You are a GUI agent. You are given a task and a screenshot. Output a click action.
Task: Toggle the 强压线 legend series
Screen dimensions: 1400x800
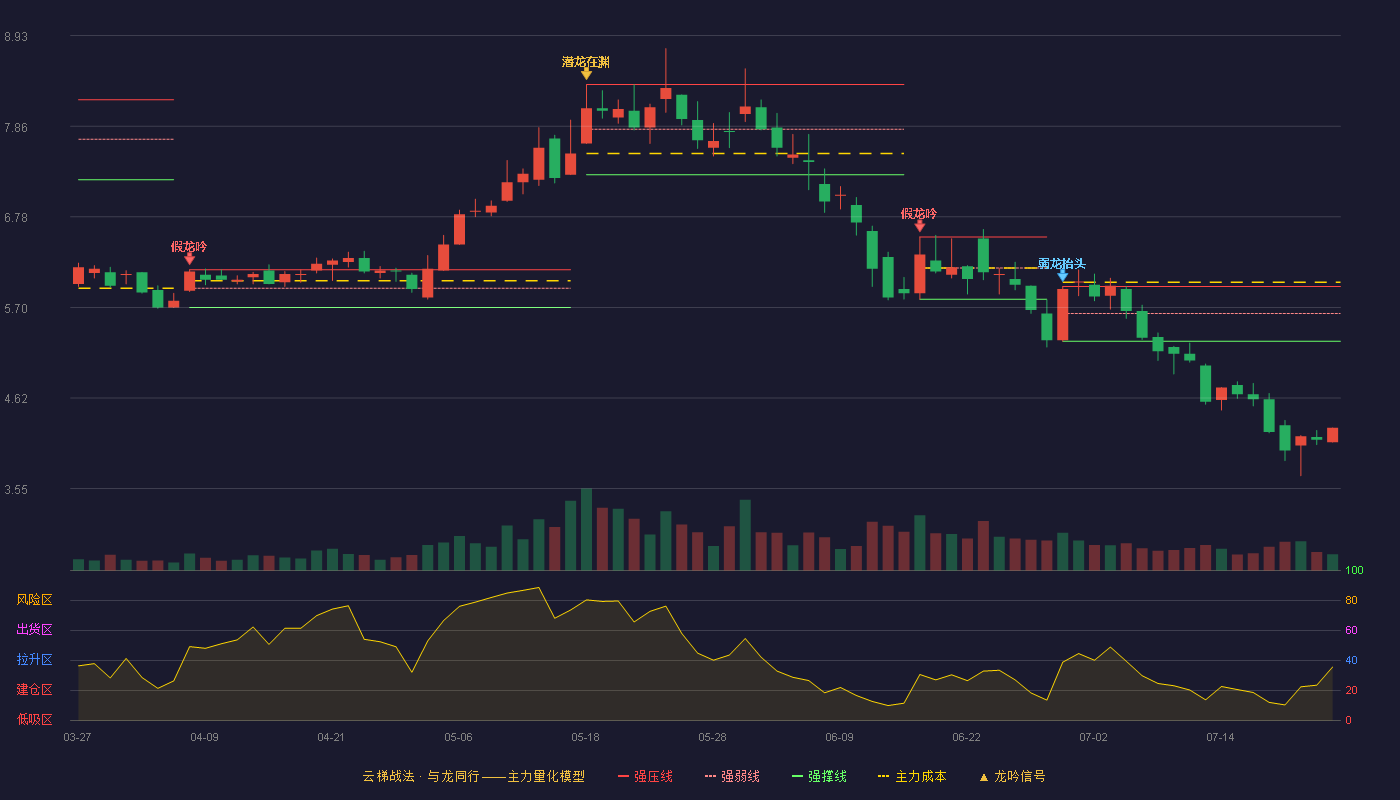pyautogui.click(x=645, y=776)
